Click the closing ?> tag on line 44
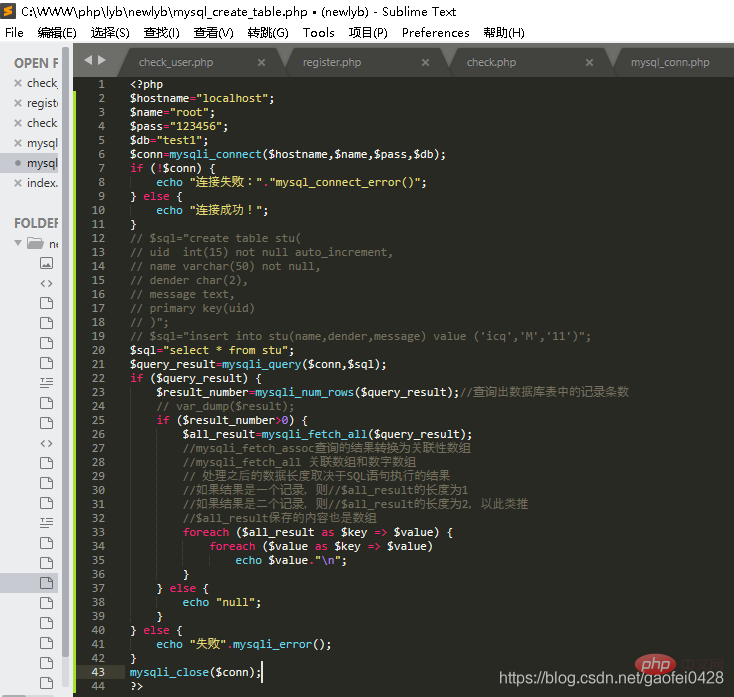Viewport: 734px width, 697px height. (136, 686)
